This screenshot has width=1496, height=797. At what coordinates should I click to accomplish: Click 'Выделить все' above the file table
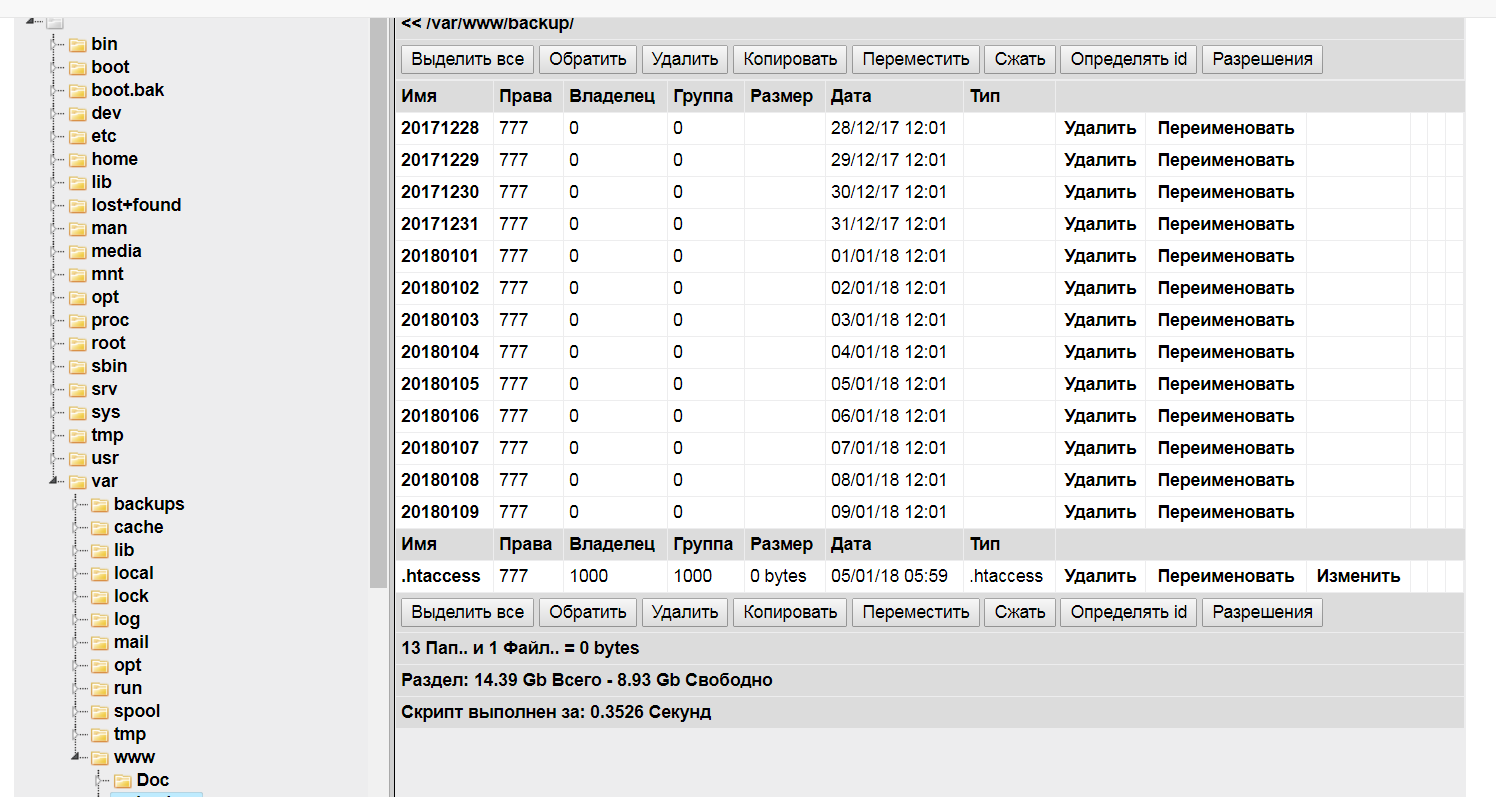coord(467,59)
